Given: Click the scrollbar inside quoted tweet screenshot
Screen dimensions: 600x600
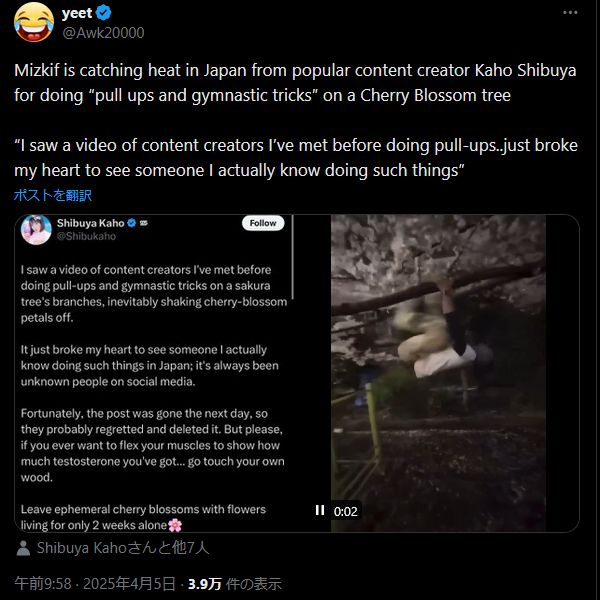Looking at the screenshot, I should pyautogui.click(x=293, y=257).
